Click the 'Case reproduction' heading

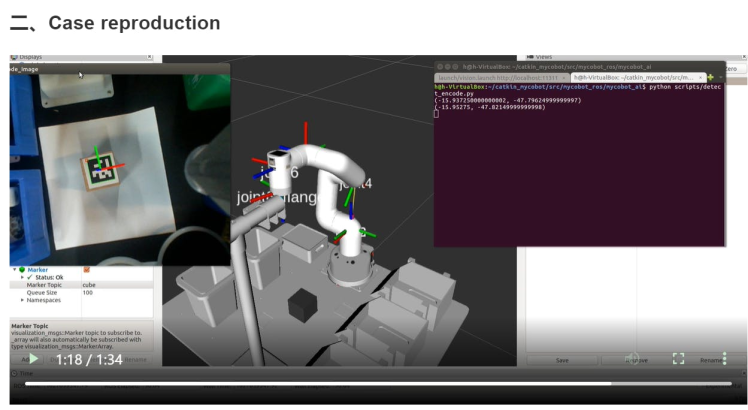pos(134,23)
